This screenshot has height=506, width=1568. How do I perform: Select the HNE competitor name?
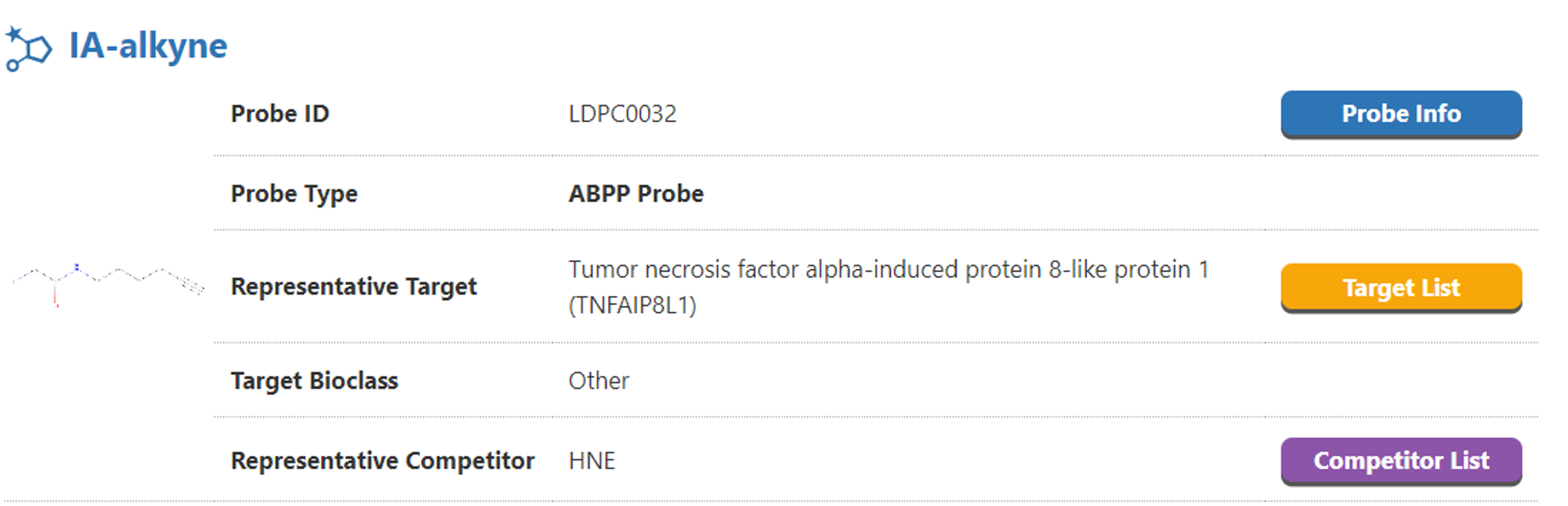pyautogui.click(x=592, y=460)
